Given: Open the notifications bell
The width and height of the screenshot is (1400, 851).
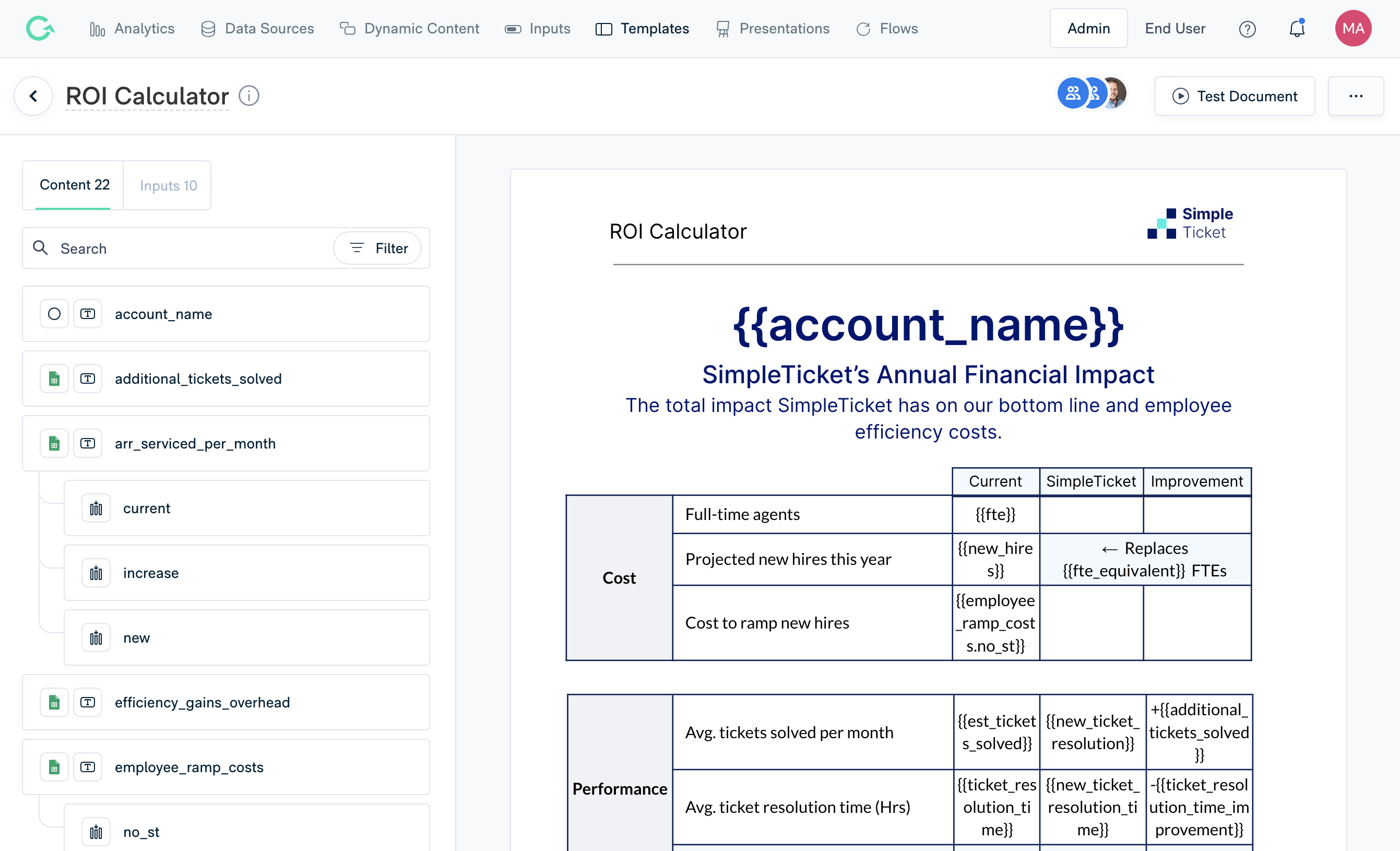Looking at the screenshot, I should [1297, 29].
